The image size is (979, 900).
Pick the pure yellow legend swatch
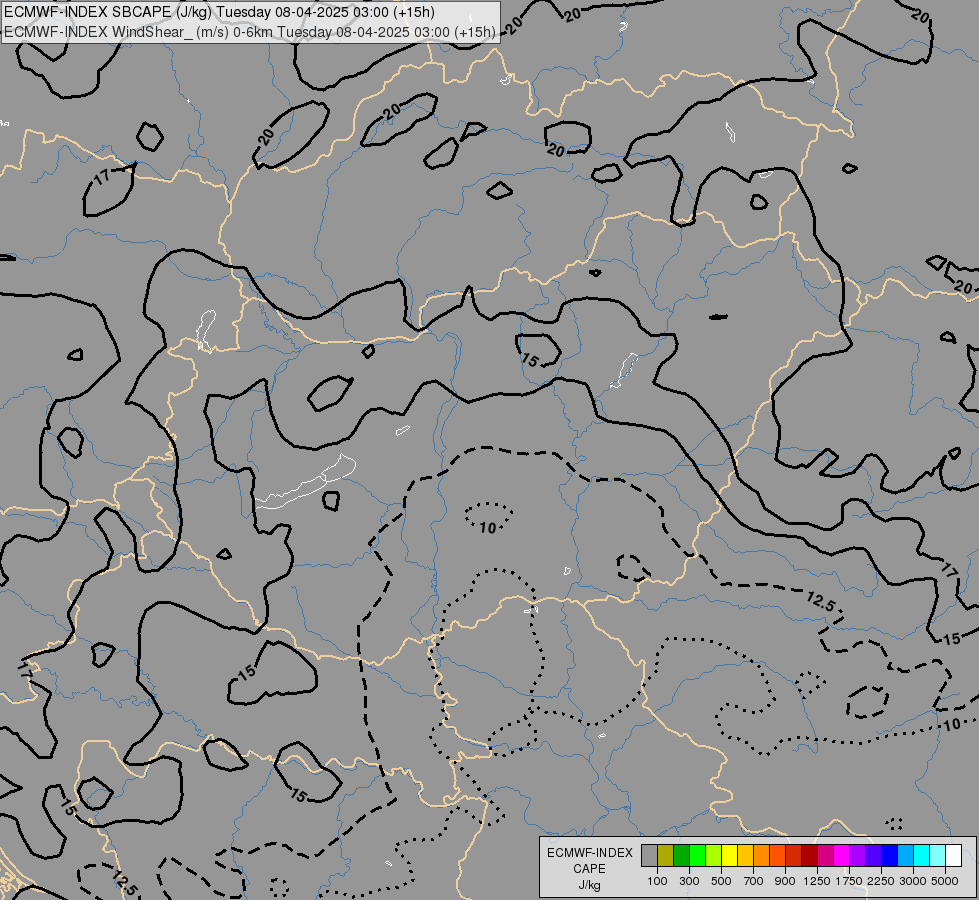click(x=729, y=855)
